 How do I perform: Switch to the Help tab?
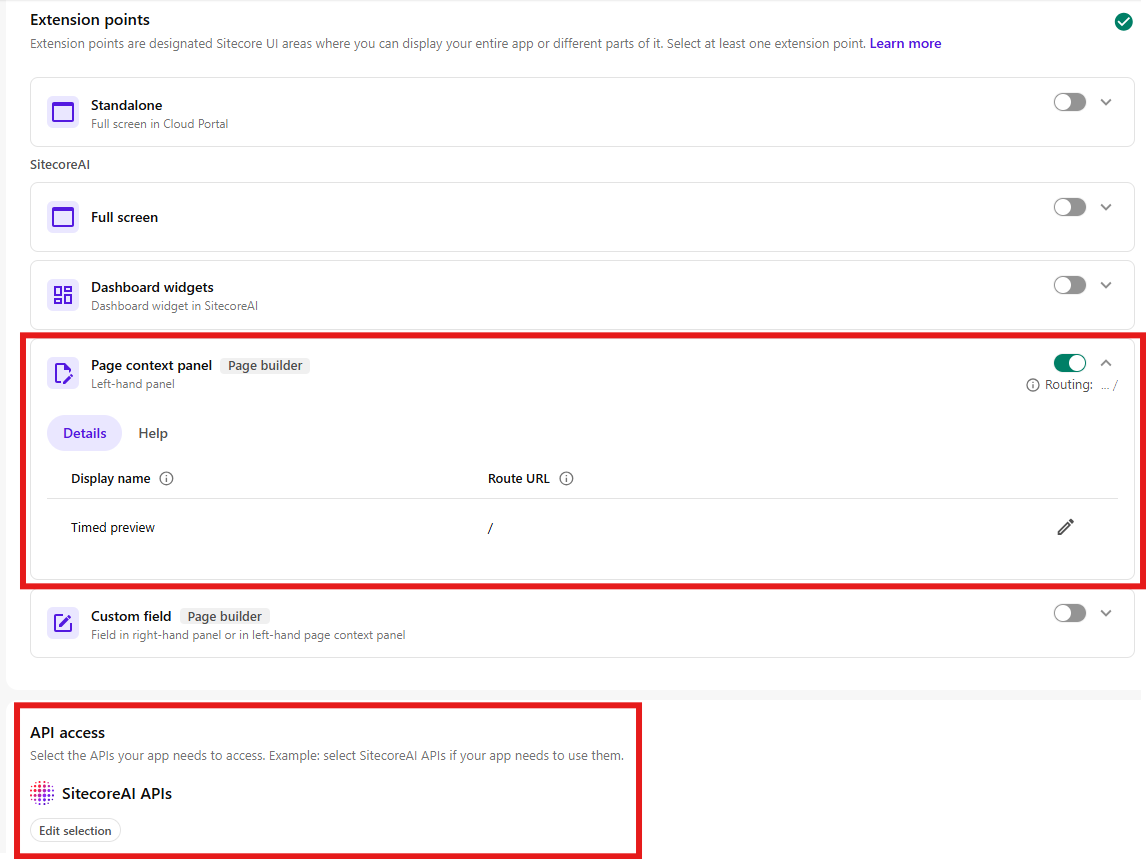(x=153, y=434)
